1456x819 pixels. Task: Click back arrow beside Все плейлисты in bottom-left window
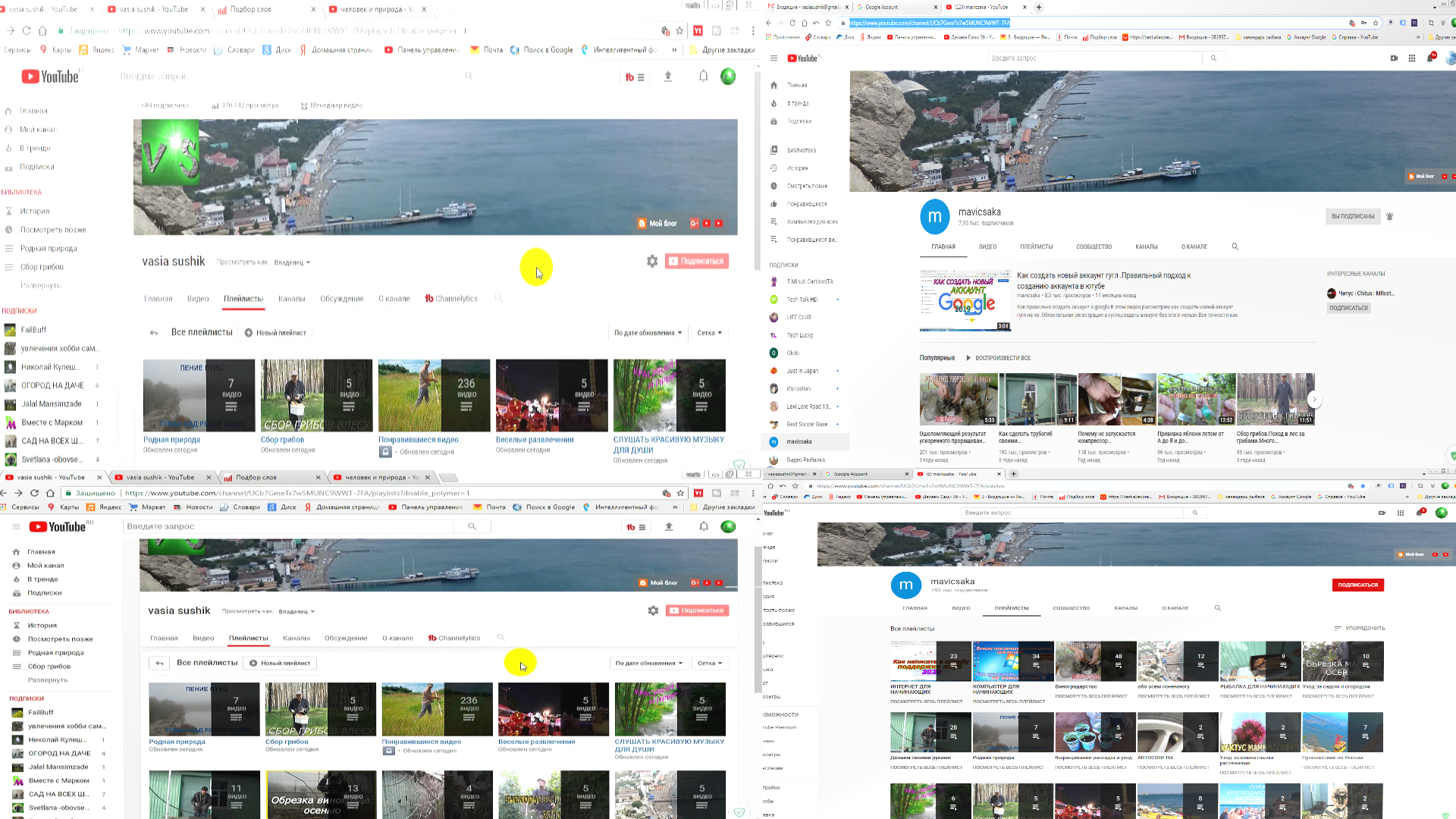[159, 663]
